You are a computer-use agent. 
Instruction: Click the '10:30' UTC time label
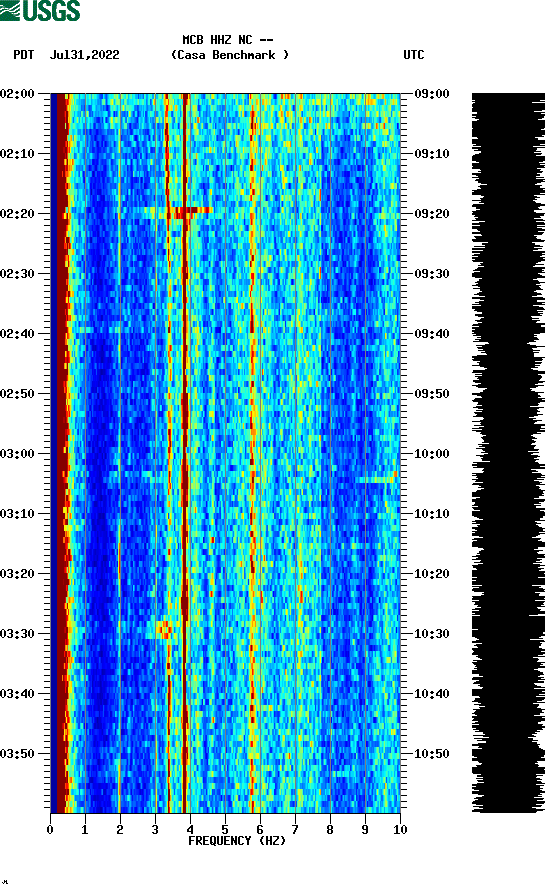pos(432,634)
